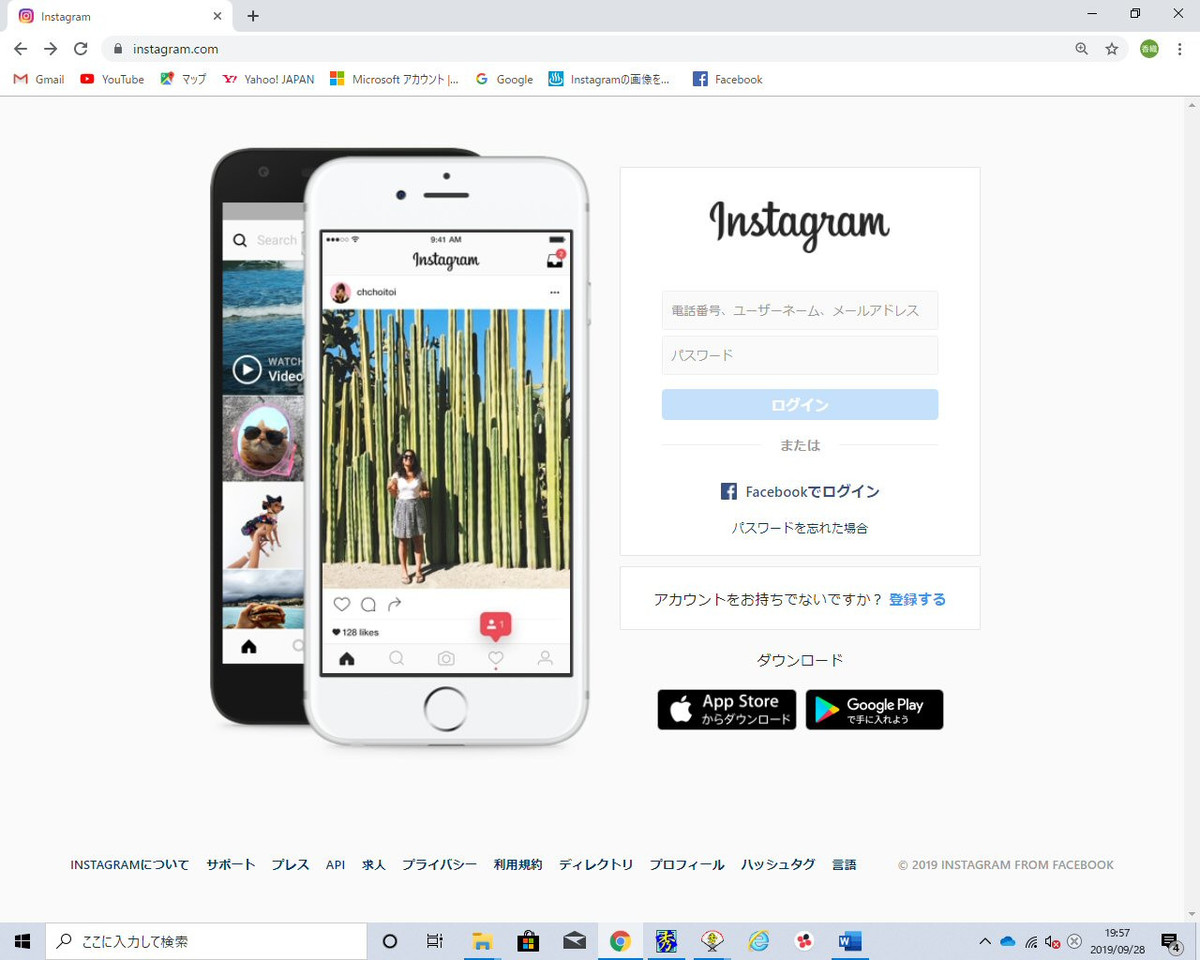
Task: Open the network tray icon
Action: pos(1031,941)
